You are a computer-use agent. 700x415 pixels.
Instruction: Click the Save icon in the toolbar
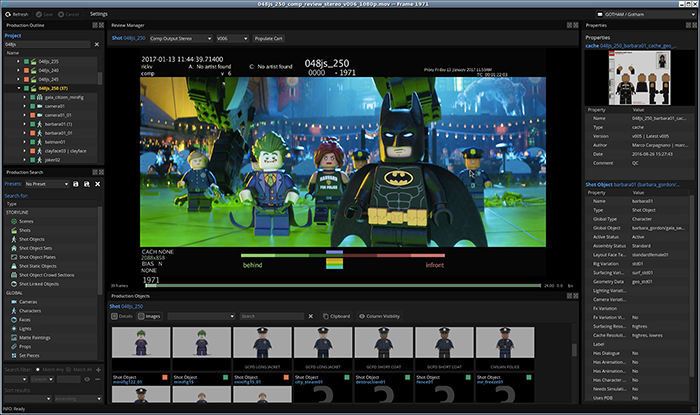[x=39, y=14]
